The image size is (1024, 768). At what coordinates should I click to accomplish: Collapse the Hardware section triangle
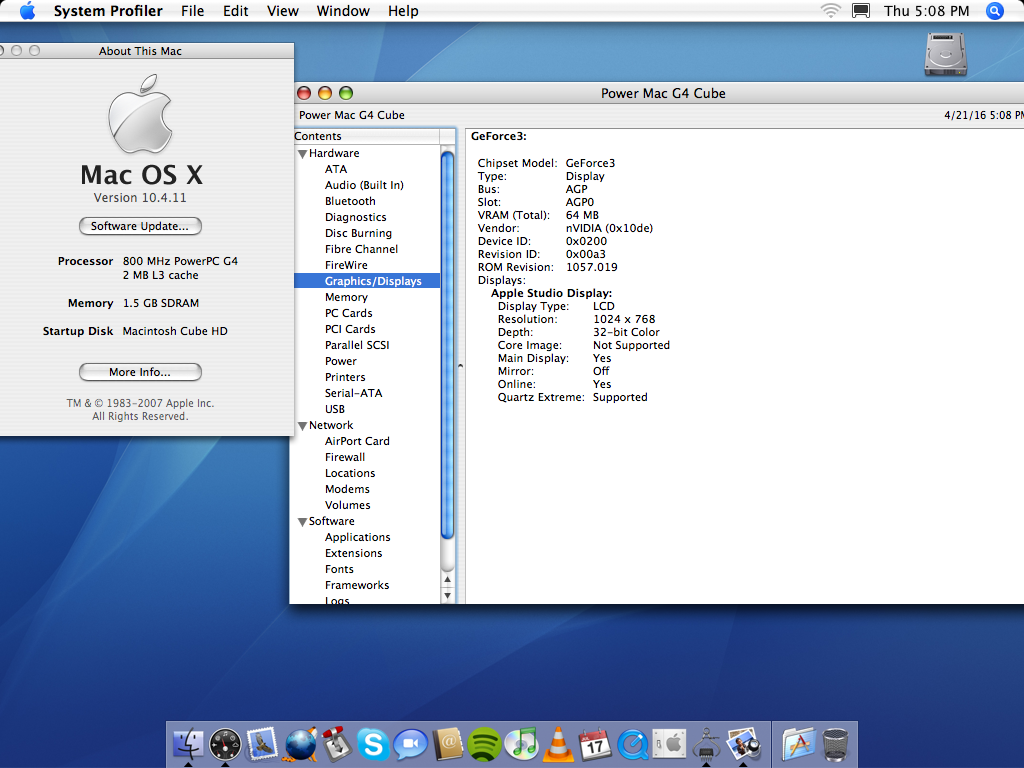click(302, 154)
